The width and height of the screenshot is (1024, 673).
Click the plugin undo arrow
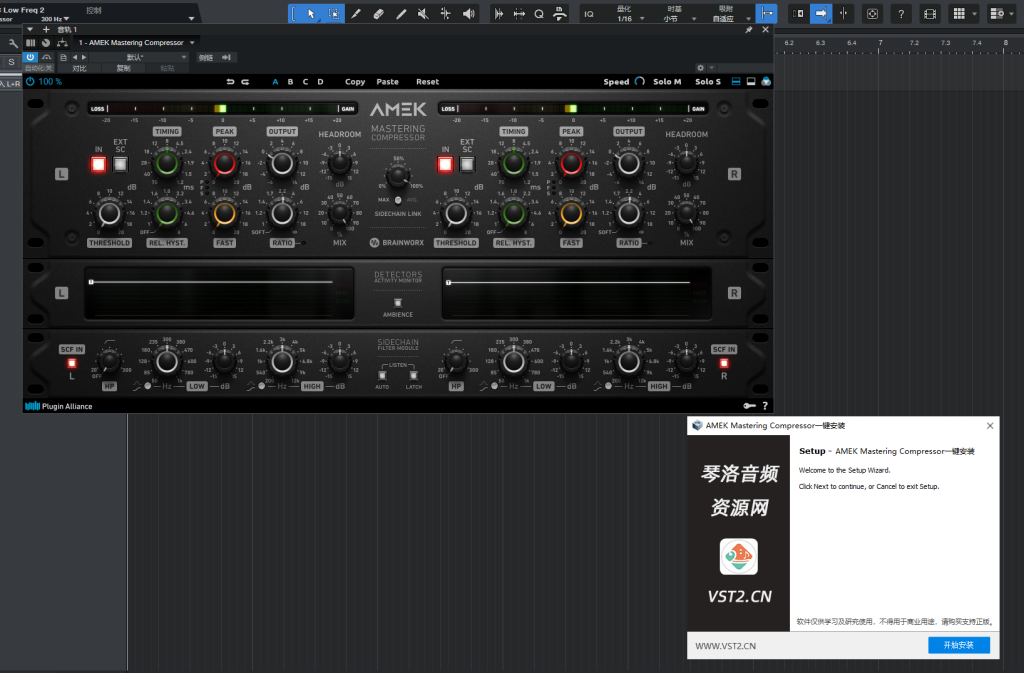pos(231,82)
